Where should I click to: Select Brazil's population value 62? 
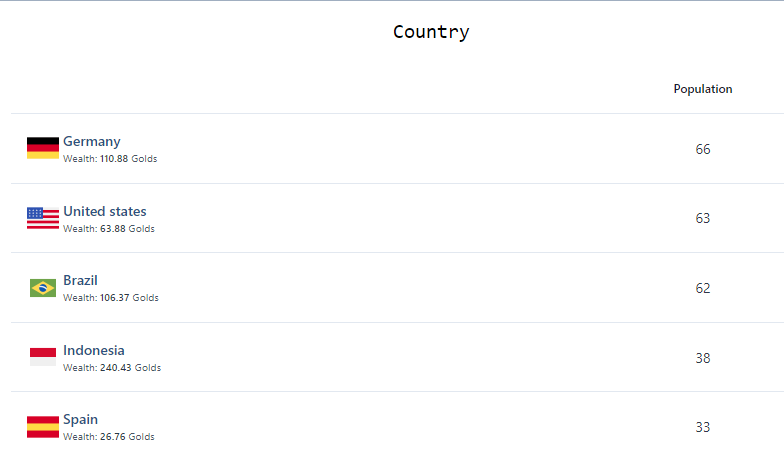click(703, 288)
